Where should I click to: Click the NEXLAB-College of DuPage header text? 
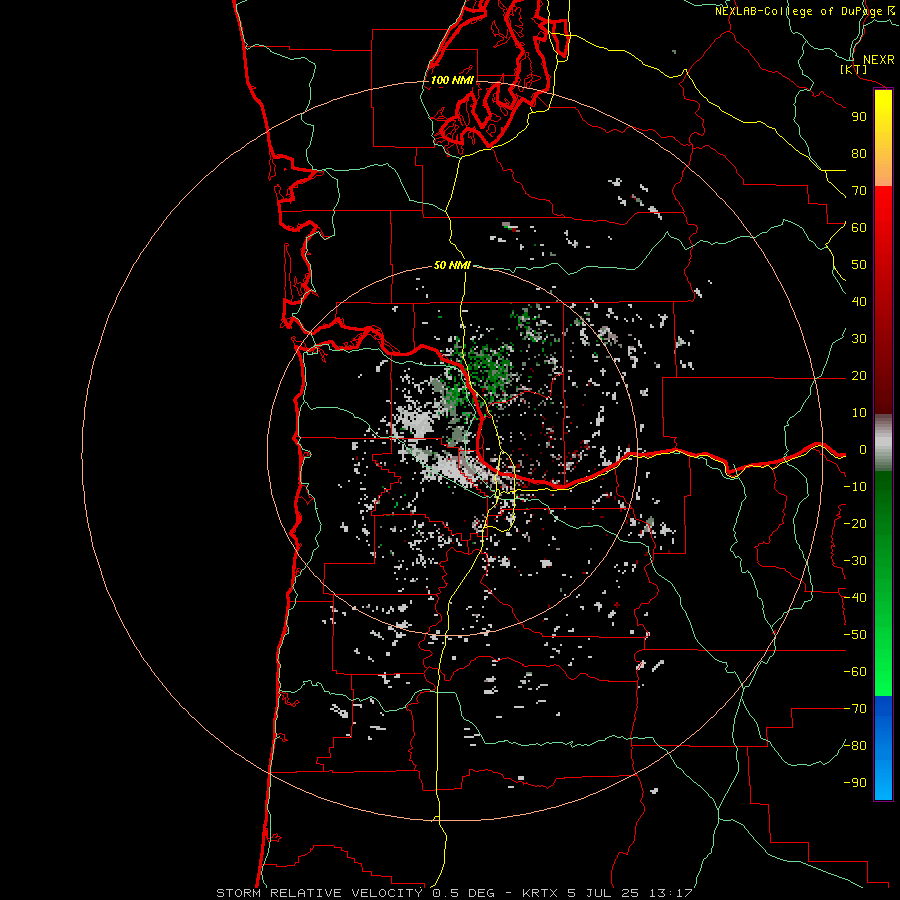pos(805,11)
